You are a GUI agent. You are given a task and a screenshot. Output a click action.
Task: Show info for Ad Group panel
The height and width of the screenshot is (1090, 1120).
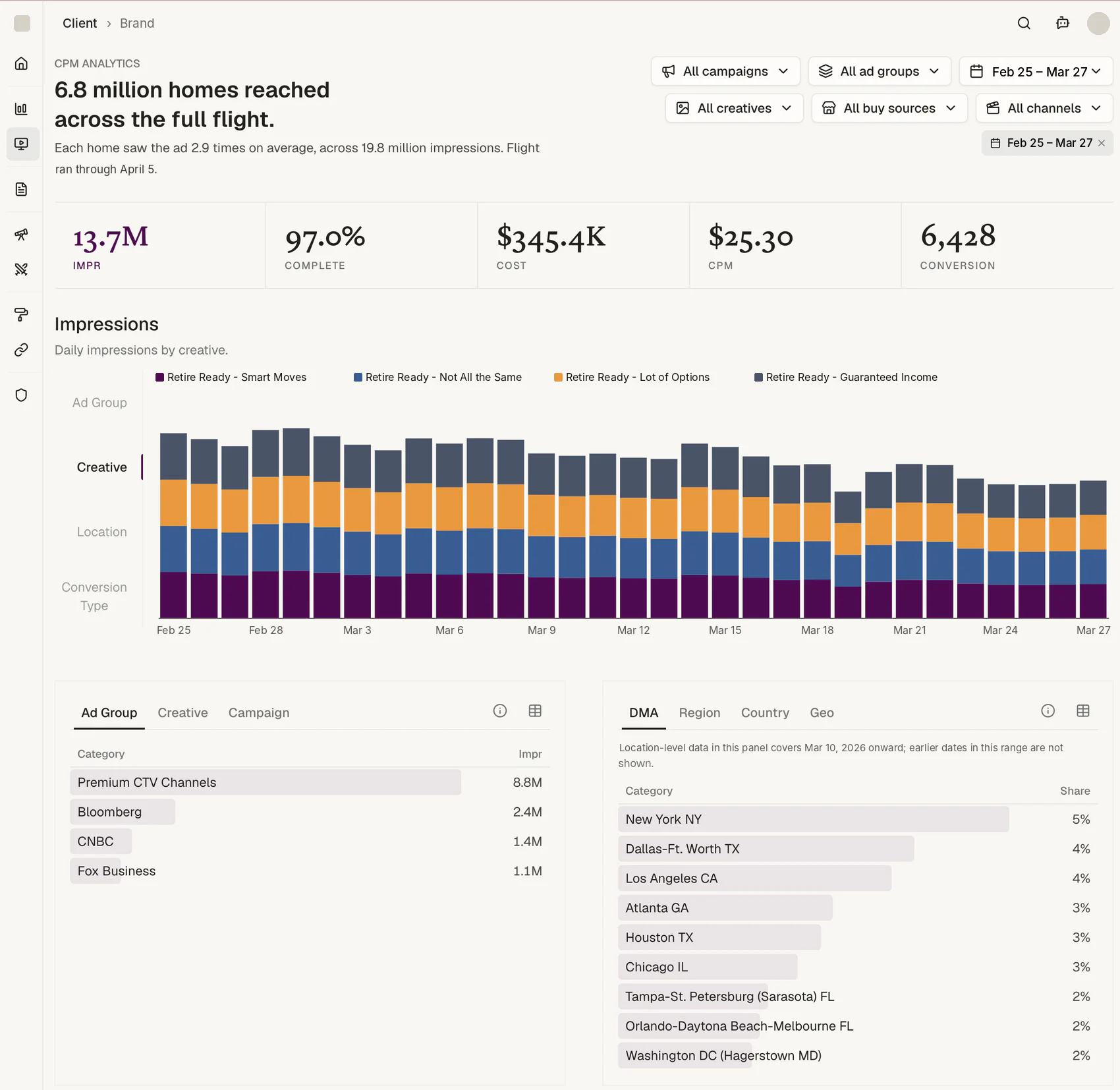[500, 710]
